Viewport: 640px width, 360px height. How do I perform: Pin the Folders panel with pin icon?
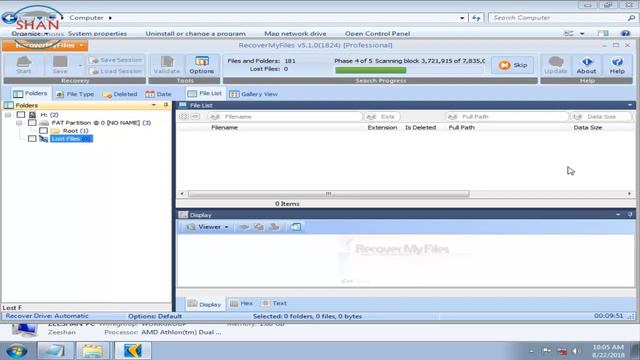tap(166, 105)
